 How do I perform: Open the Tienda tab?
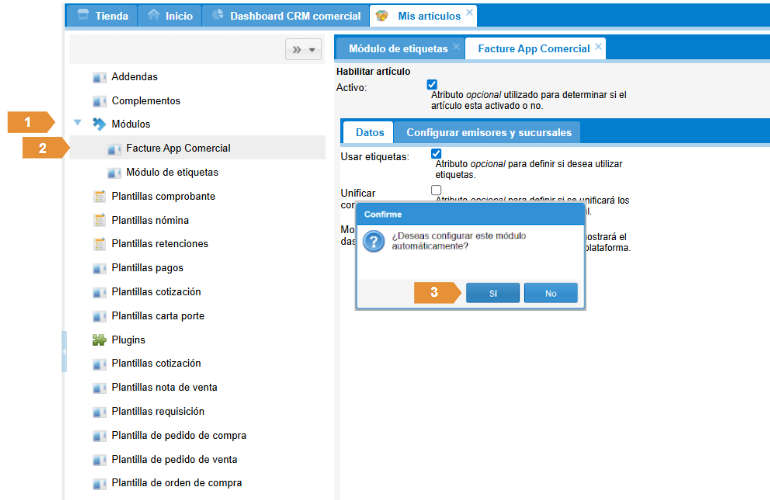click(102, 16)
